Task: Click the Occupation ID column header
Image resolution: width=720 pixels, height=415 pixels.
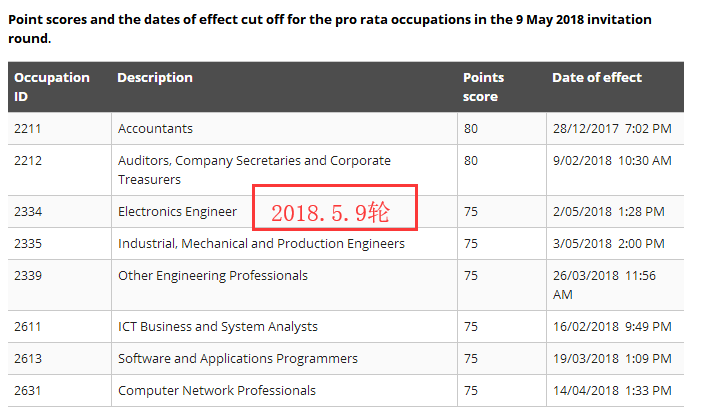Action: [x=52, y=87]
